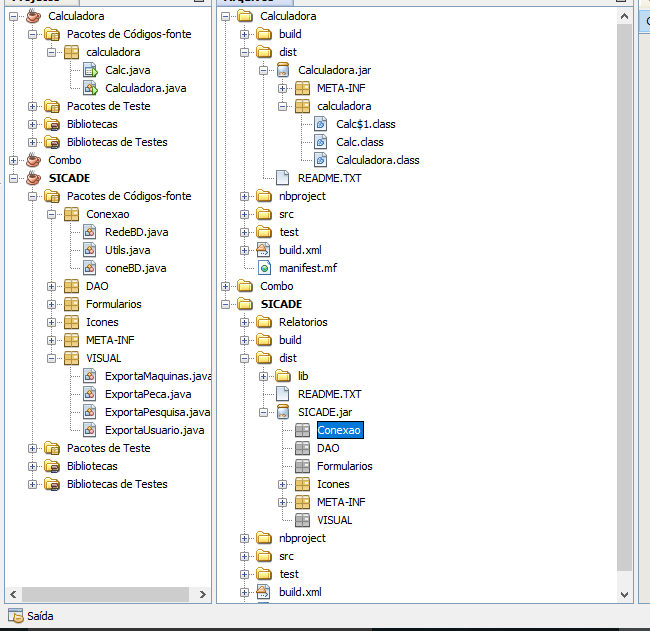Click the Files panel vertical scrollbar thumb
650x631 pixels.
[x=624, y=297]
